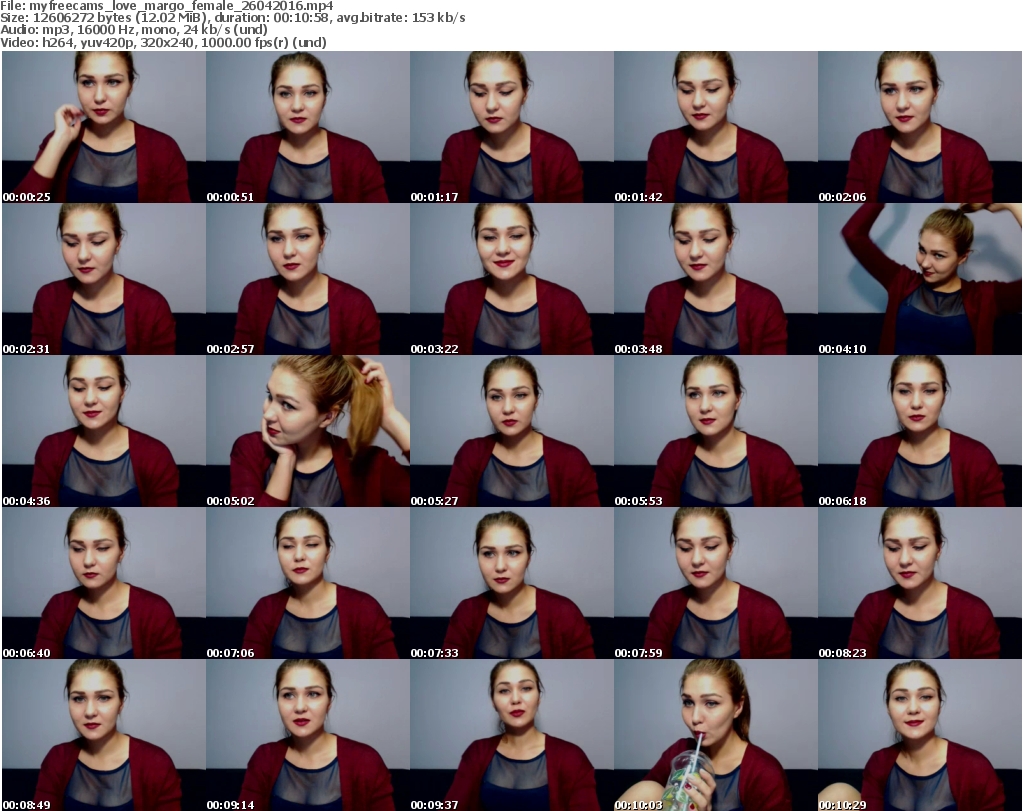
Task: Select the thumbnail frame at 00:04:36
Action: click(x=104, y=431)
